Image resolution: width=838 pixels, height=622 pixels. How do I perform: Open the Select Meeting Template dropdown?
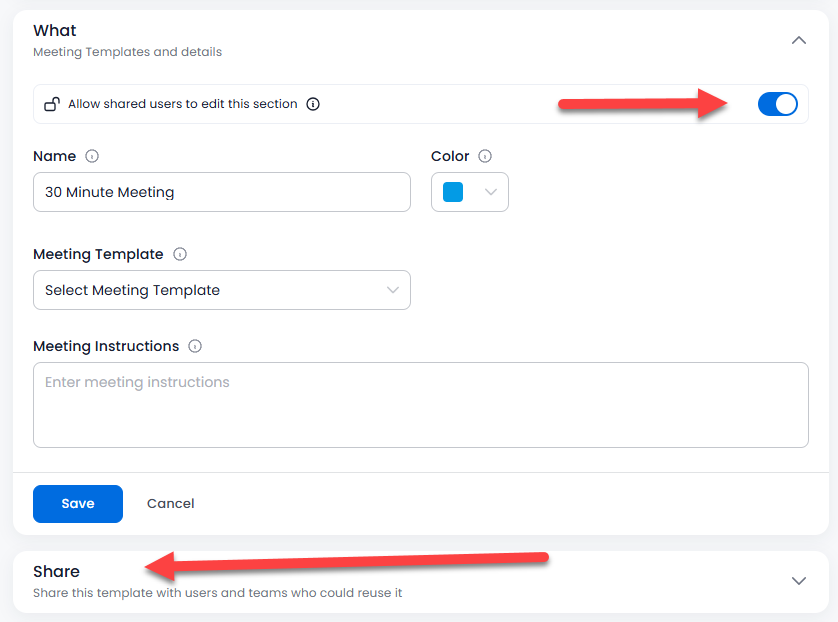pos(221,290)
